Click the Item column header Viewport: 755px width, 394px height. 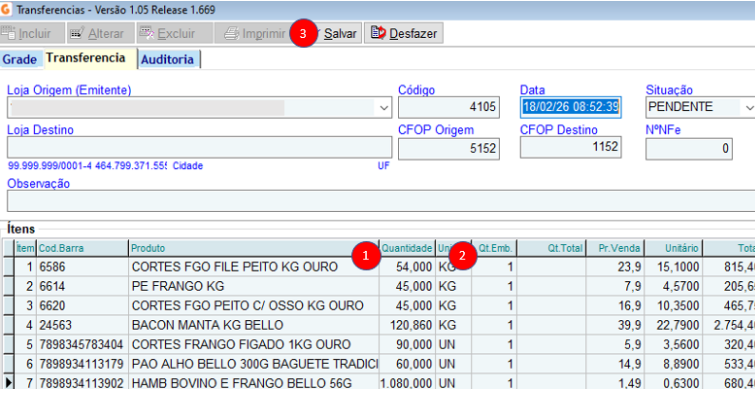[x=25, y=248]
